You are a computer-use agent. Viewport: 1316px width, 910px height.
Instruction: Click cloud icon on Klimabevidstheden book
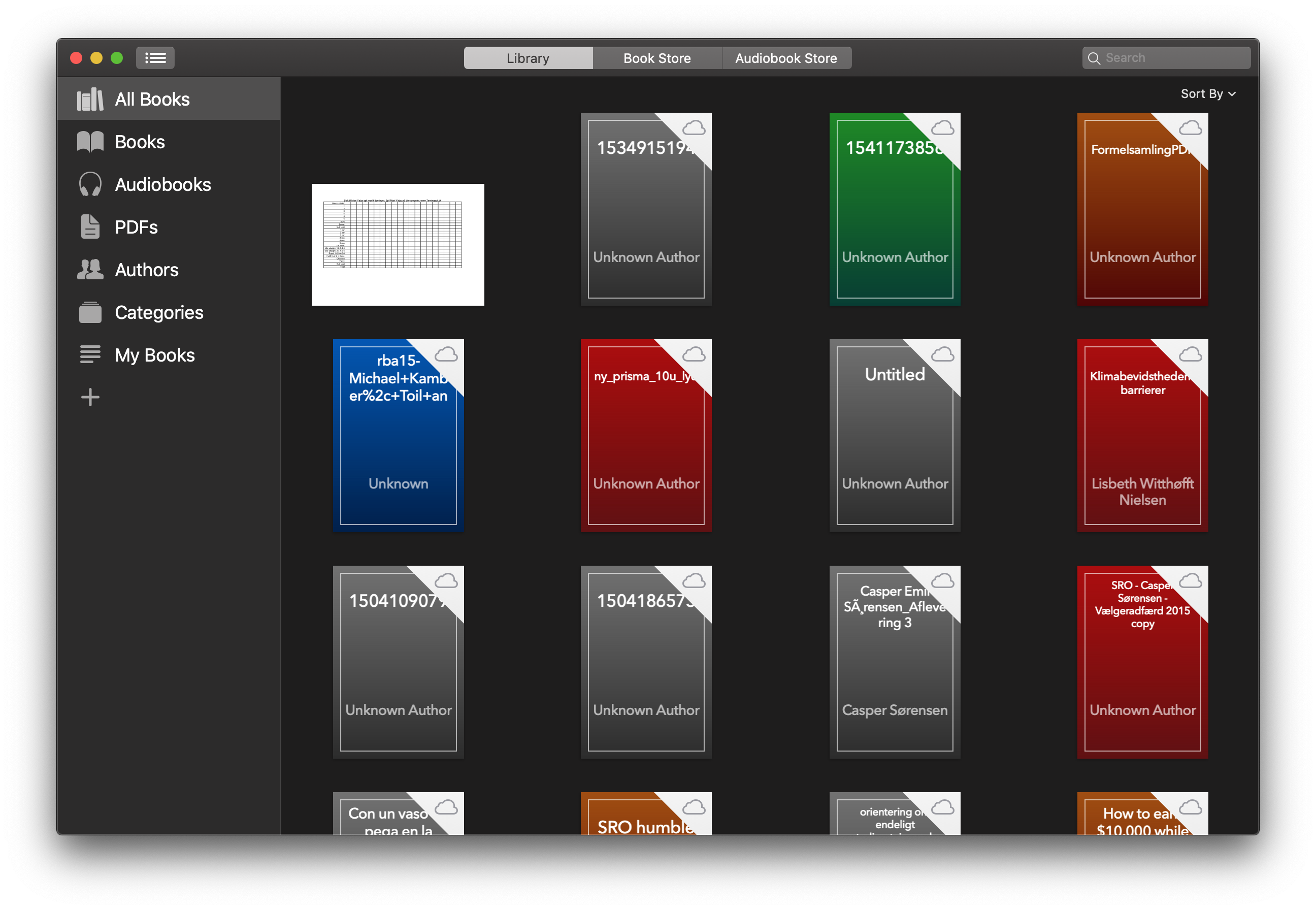(1190, 354)
